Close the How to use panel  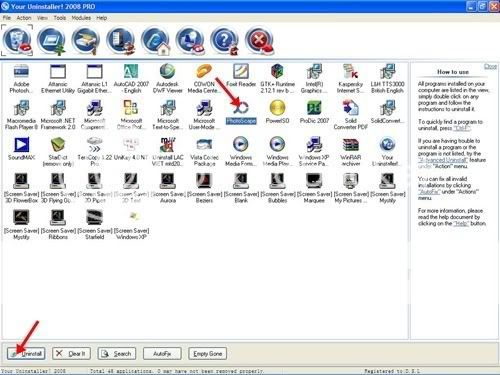tap(490, 67)
